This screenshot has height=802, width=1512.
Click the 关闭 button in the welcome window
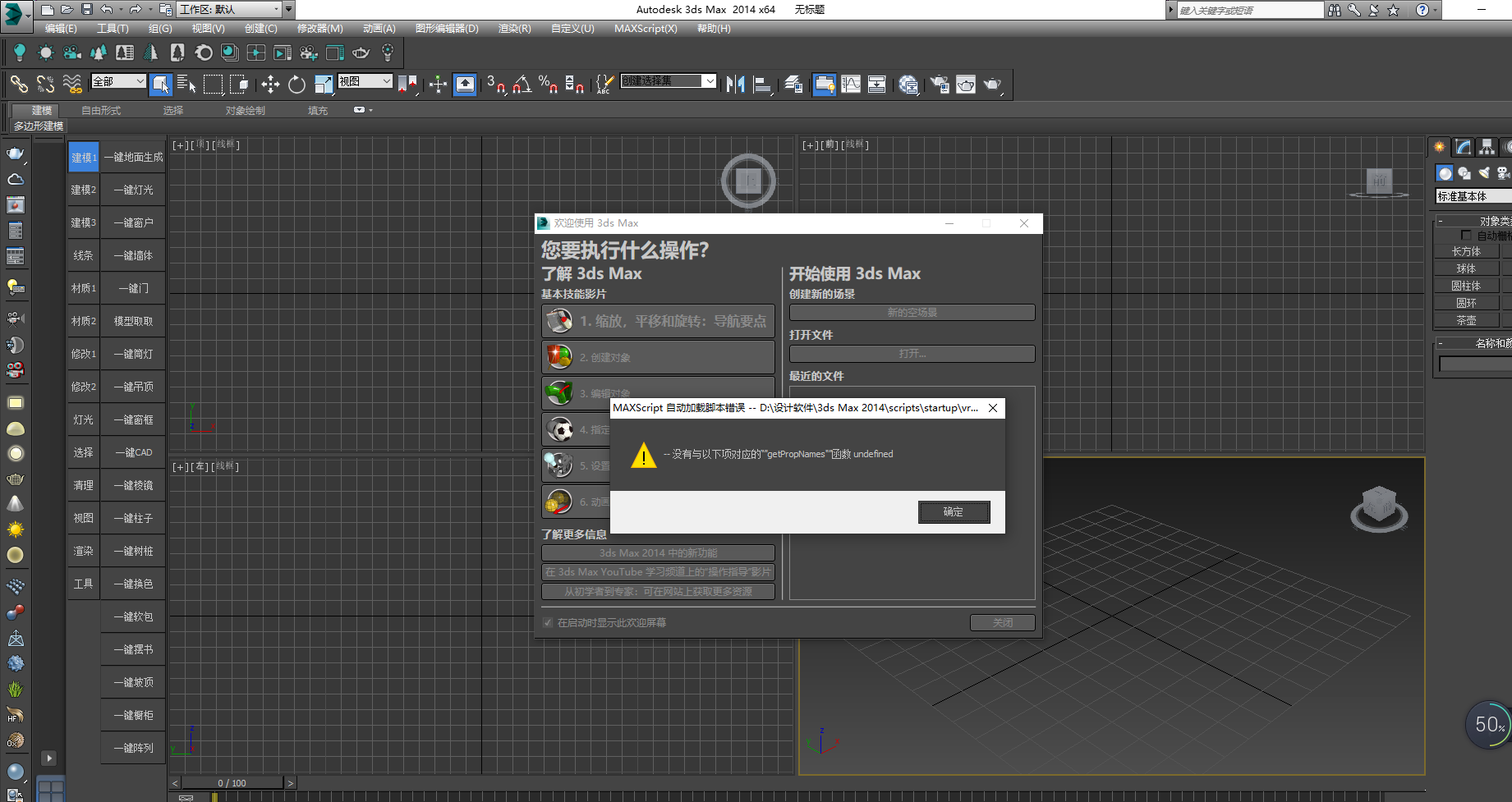pos(1002,623)
